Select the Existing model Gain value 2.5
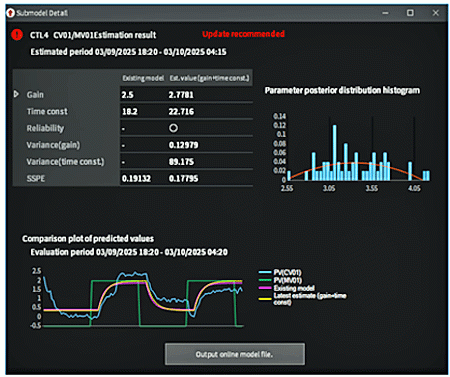Viewport: 450px width, 377px height. click(128, 95)
